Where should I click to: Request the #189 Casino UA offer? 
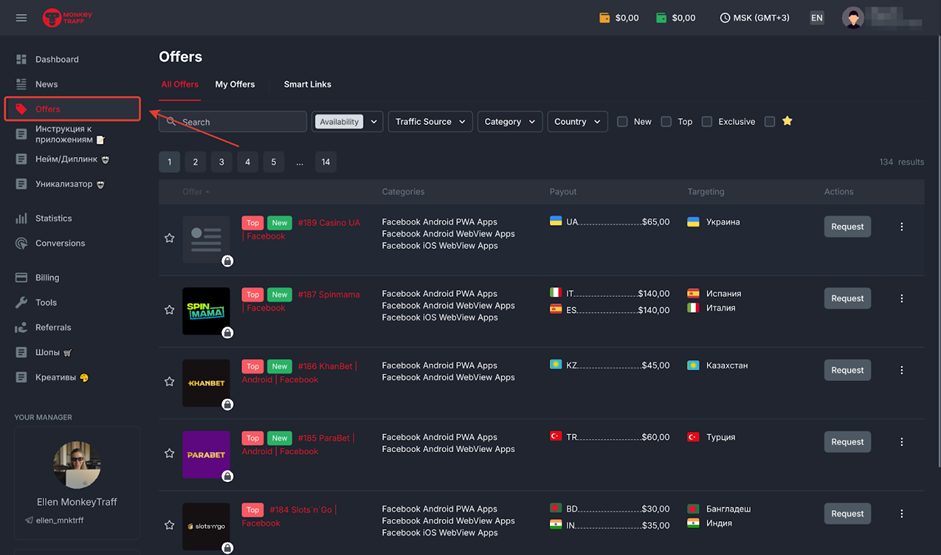coord(847,227)
